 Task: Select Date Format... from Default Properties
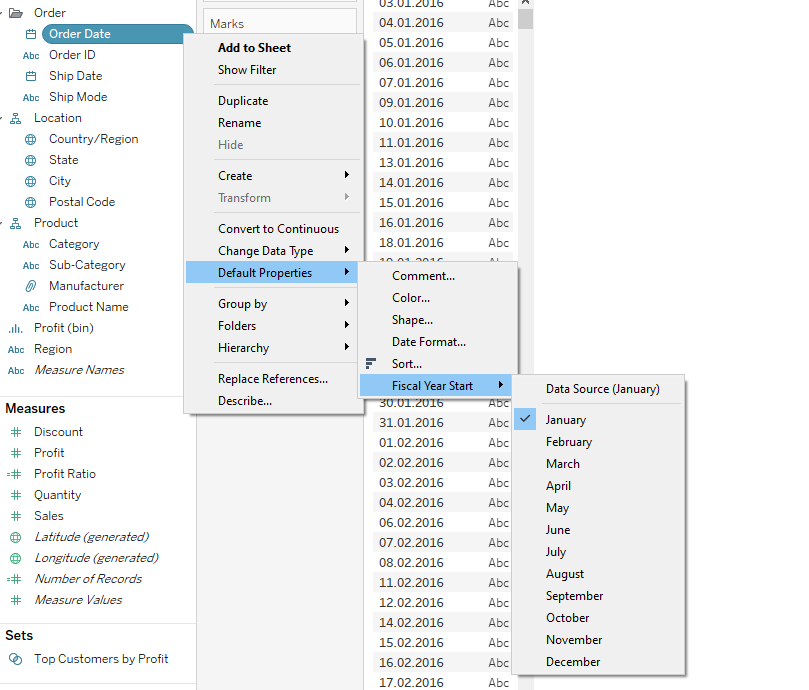(x=428, y=342)
